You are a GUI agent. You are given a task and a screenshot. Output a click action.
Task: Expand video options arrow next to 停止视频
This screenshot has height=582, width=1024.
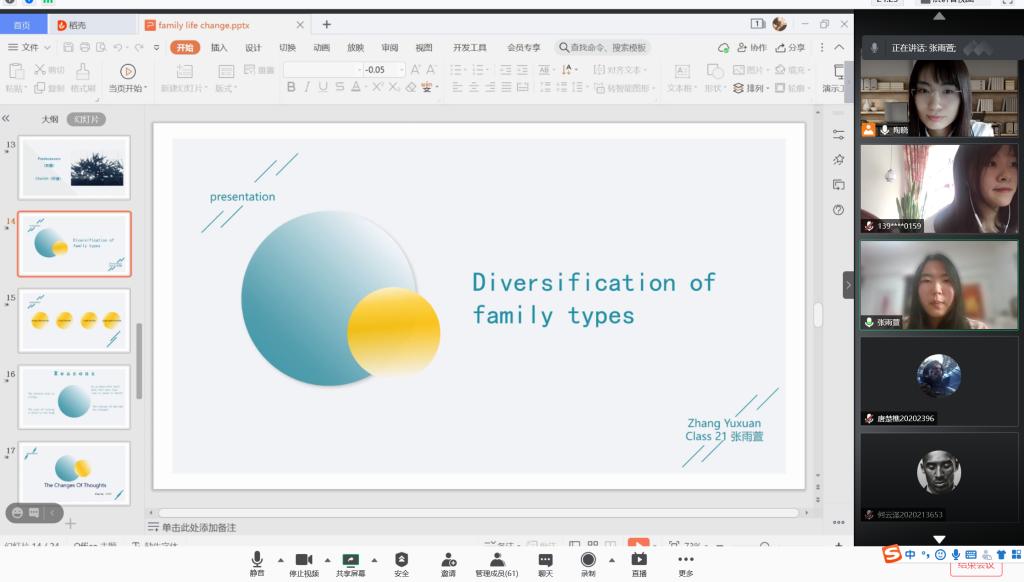pyautogui.click(x=327, y=560)
